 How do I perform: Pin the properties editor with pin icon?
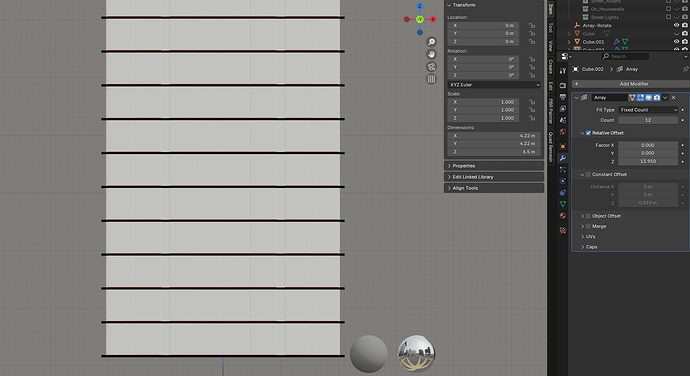pyautogui.click(x=685, y=69)
